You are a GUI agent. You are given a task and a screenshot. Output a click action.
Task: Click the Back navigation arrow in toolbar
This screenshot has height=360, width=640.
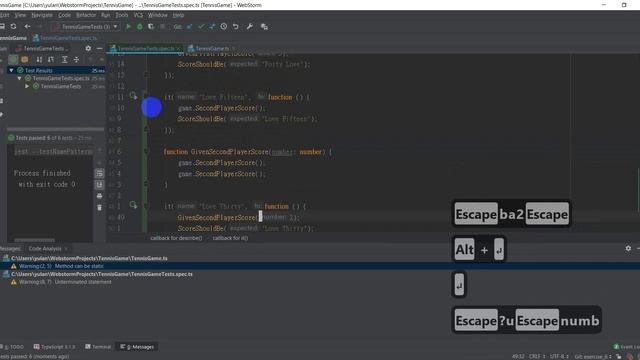(27, 27)
